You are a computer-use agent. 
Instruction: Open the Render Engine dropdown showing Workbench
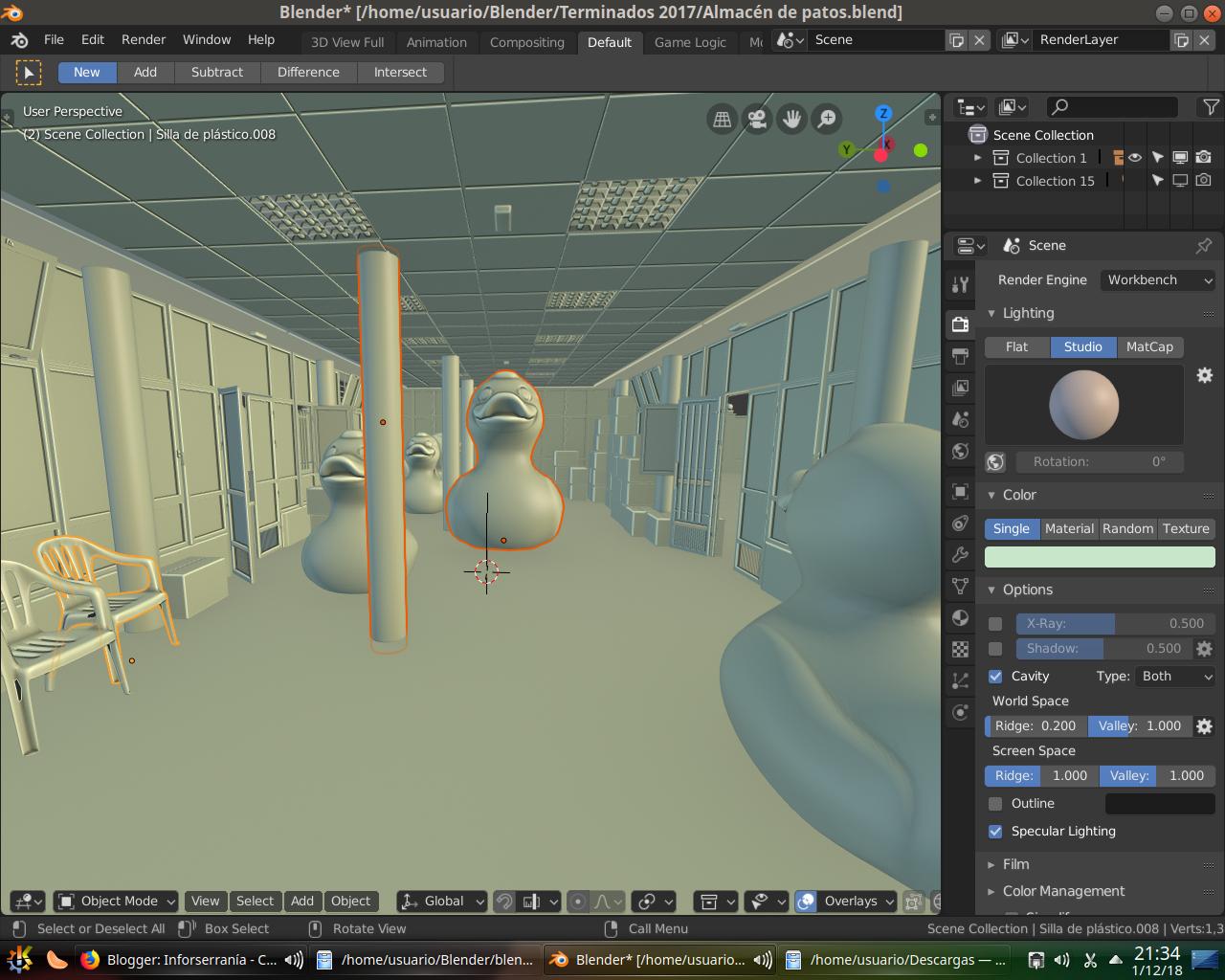pos(1157,279)
